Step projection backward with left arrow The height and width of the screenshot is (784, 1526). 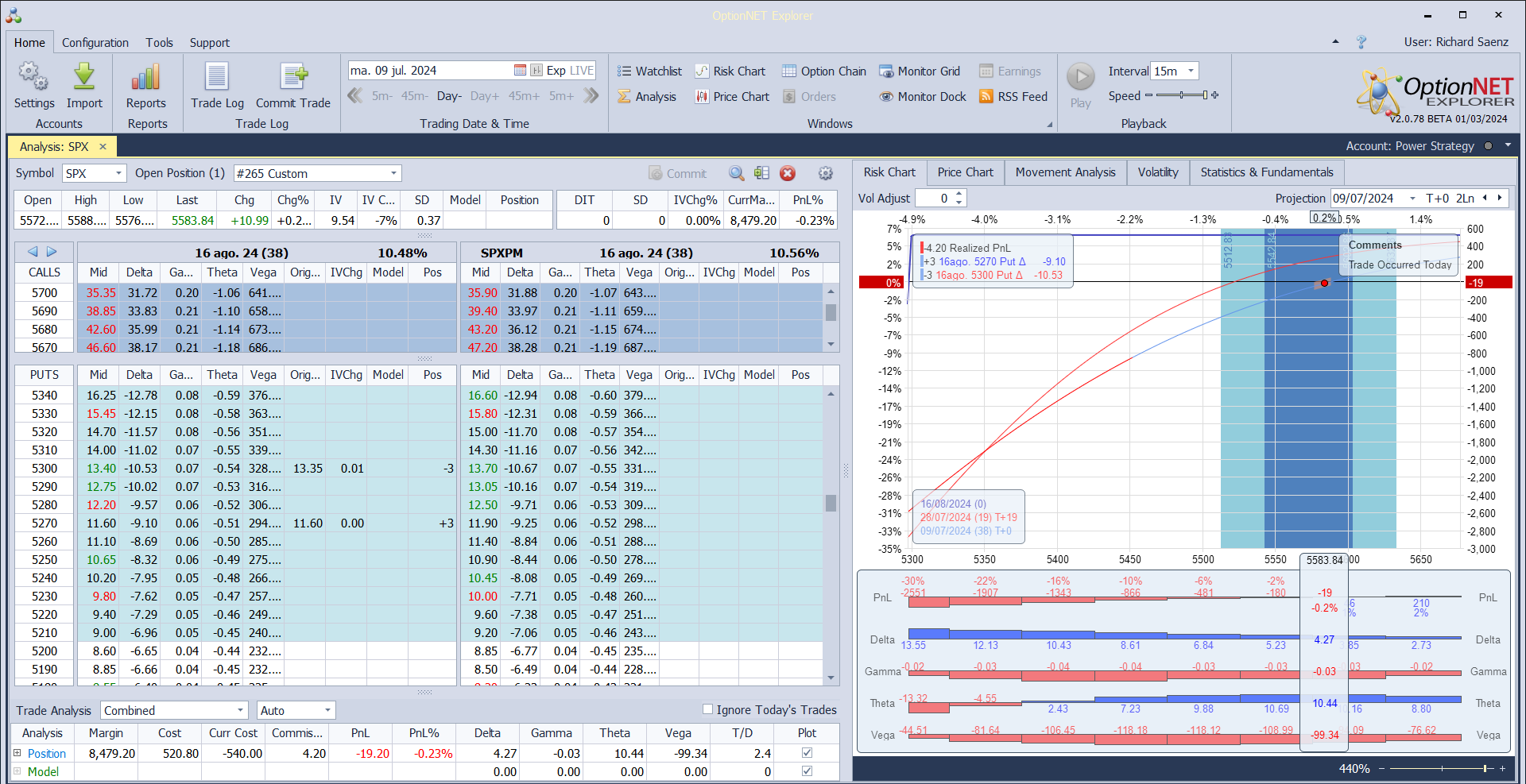(1485, 199)
